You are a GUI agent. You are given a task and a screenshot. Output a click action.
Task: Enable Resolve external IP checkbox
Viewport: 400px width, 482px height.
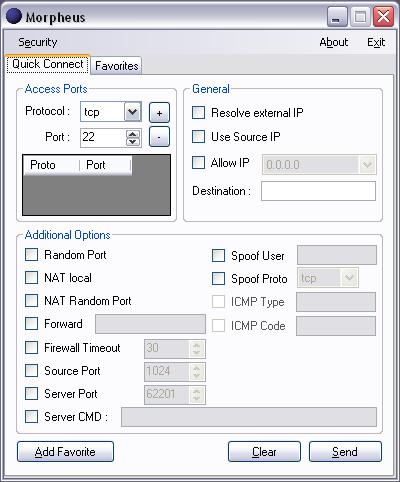click(x=198, y=113)
